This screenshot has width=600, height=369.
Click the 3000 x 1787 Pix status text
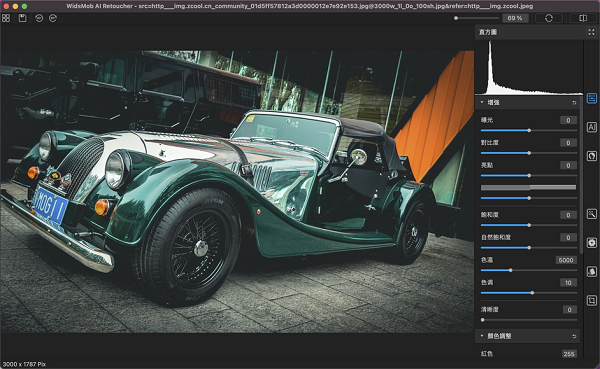click(x=24, y=364)
